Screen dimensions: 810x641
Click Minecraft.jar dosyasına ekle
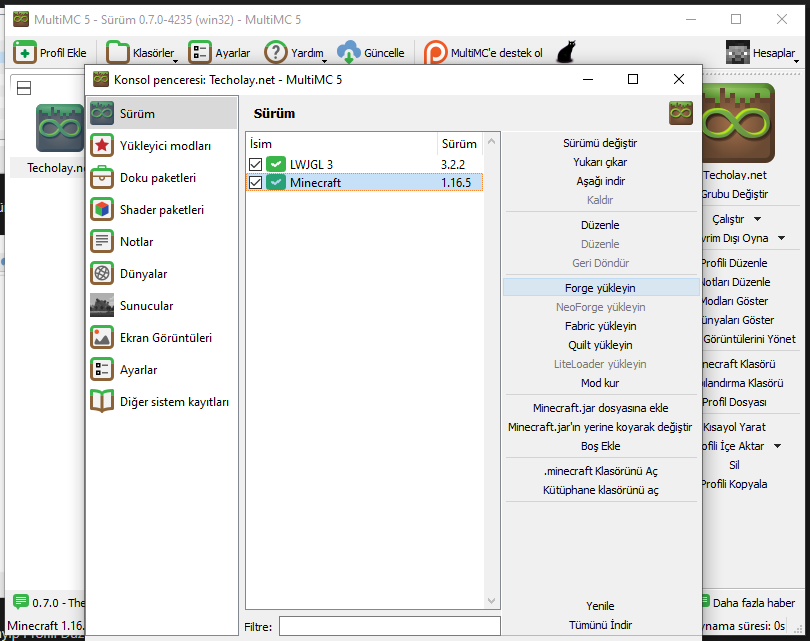click(x=600, y=408)
